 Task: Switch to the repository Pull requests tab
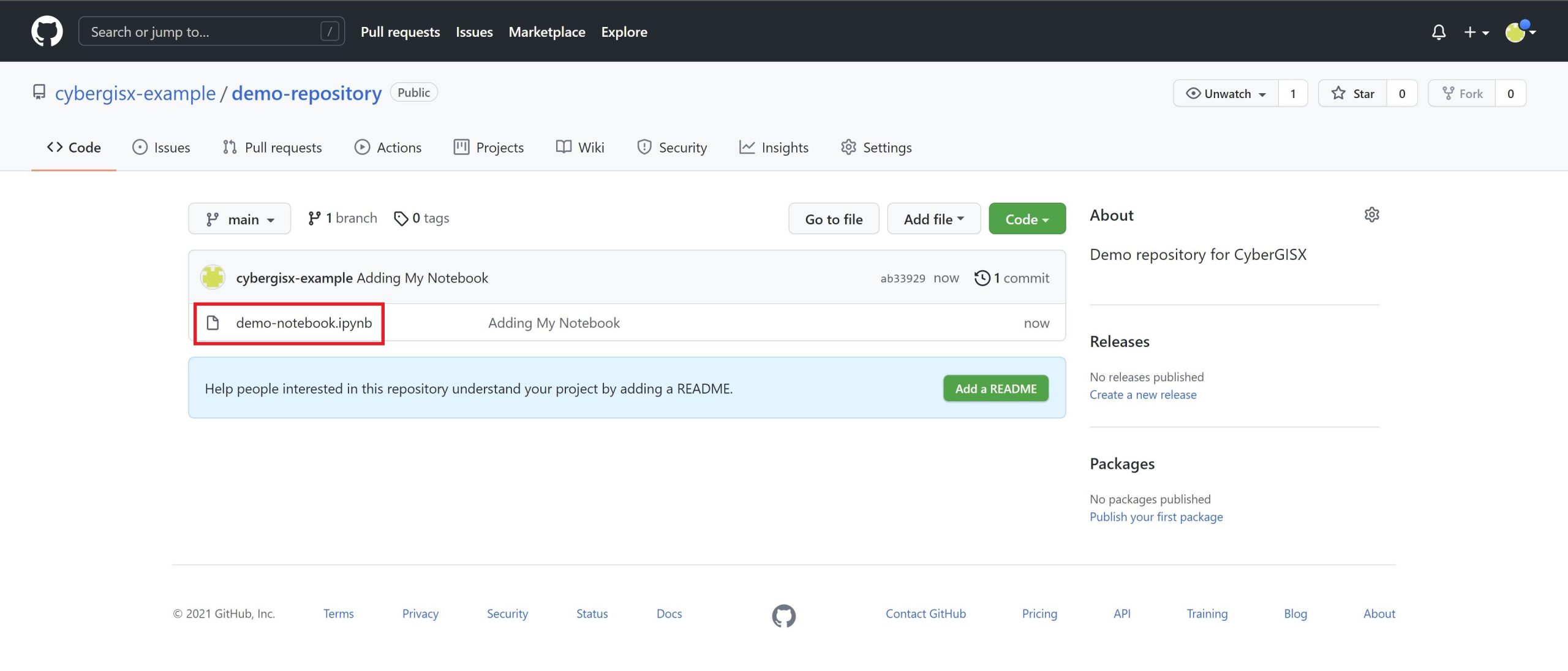click(272, 148)
